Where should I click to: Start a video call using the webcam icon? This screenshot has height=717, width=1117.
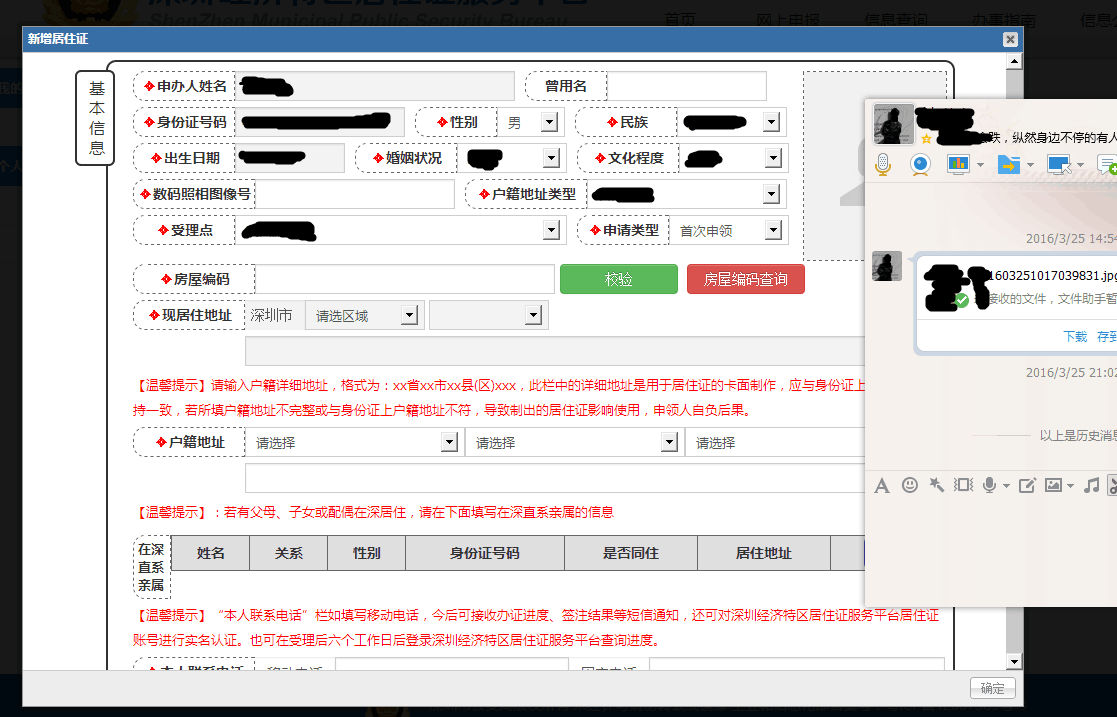coord(918,164)
